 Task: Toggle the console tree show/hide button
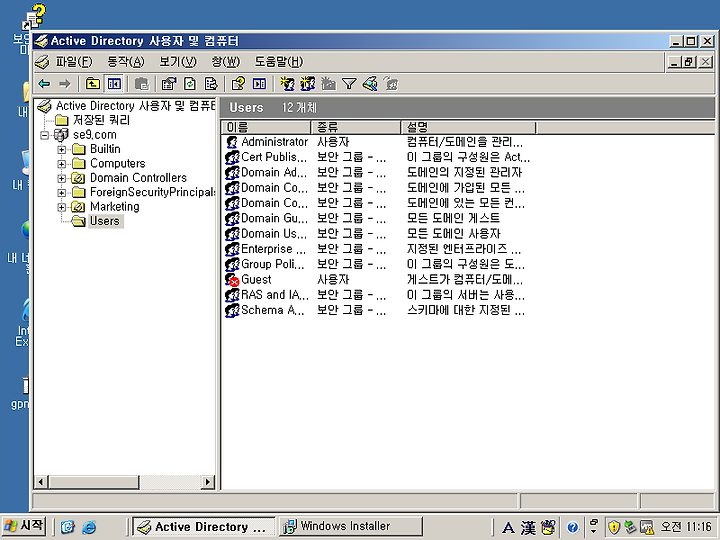tap(113, 84)
